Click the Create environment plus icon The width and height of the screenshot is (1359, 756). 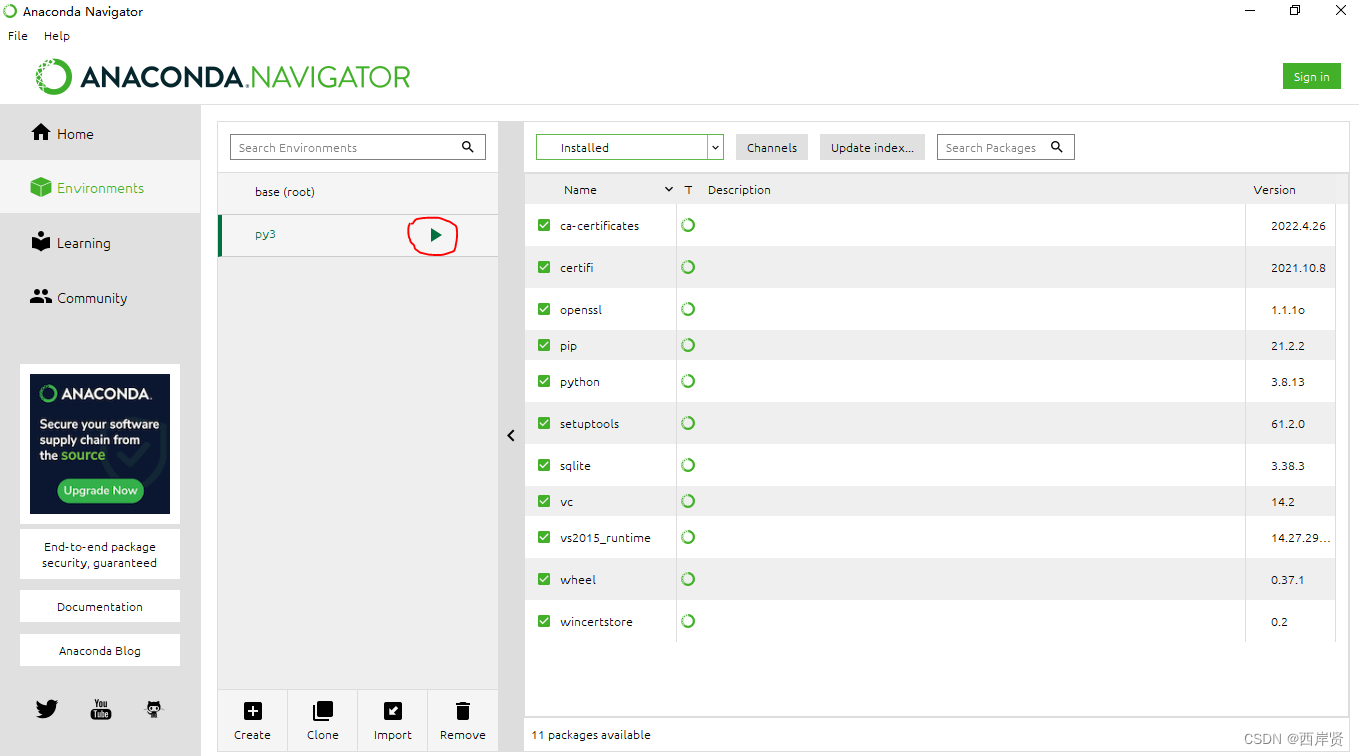pyautogui.click(x=253, y=711)
